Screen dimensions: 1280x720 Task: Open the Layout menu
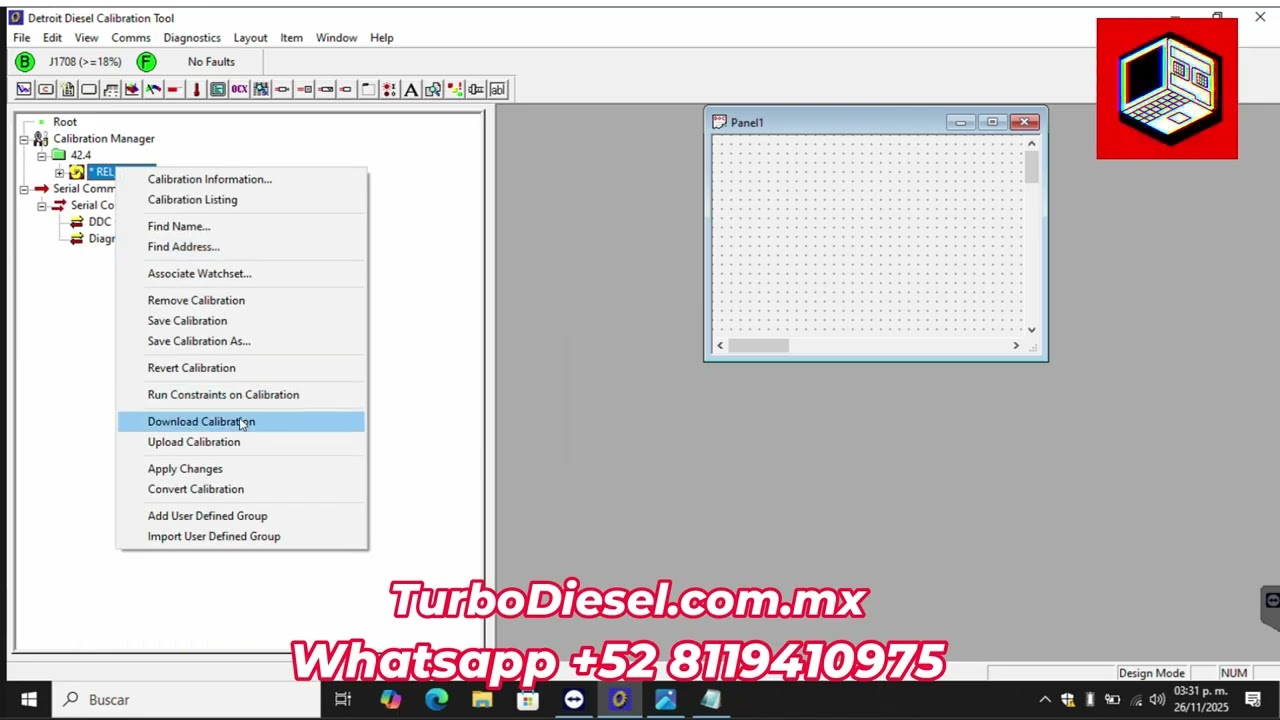coord(250,38)
